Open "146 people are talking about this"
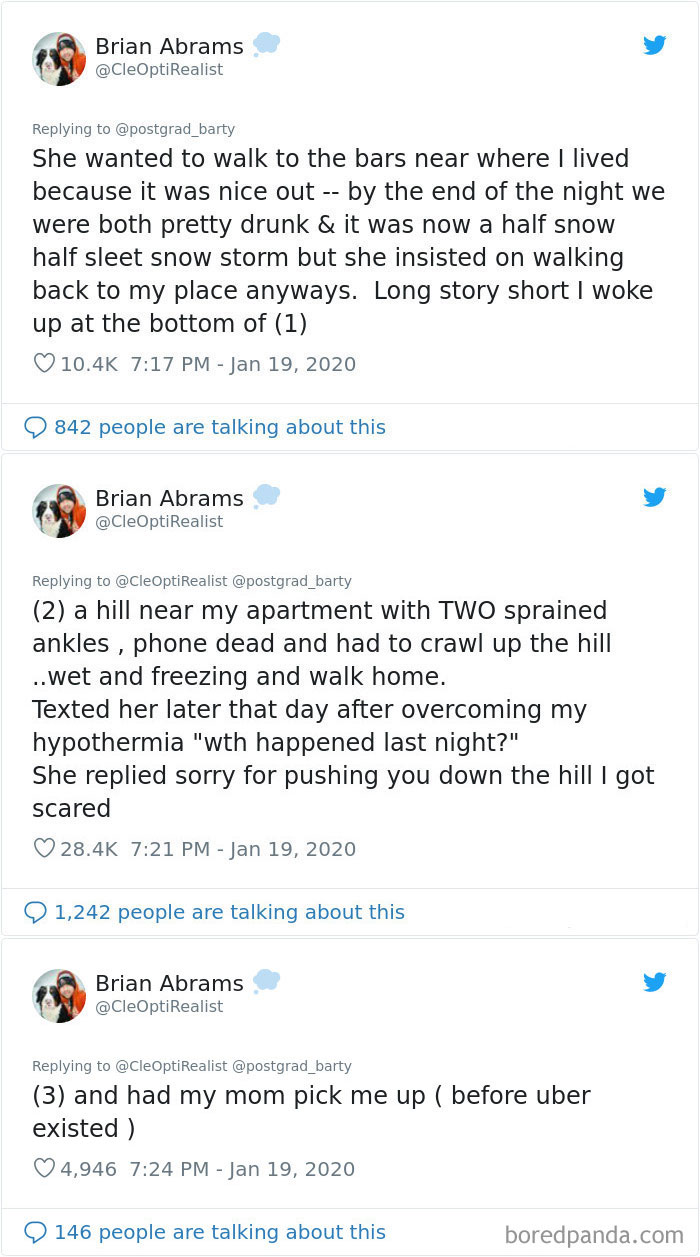 [x=216, y=1232]
